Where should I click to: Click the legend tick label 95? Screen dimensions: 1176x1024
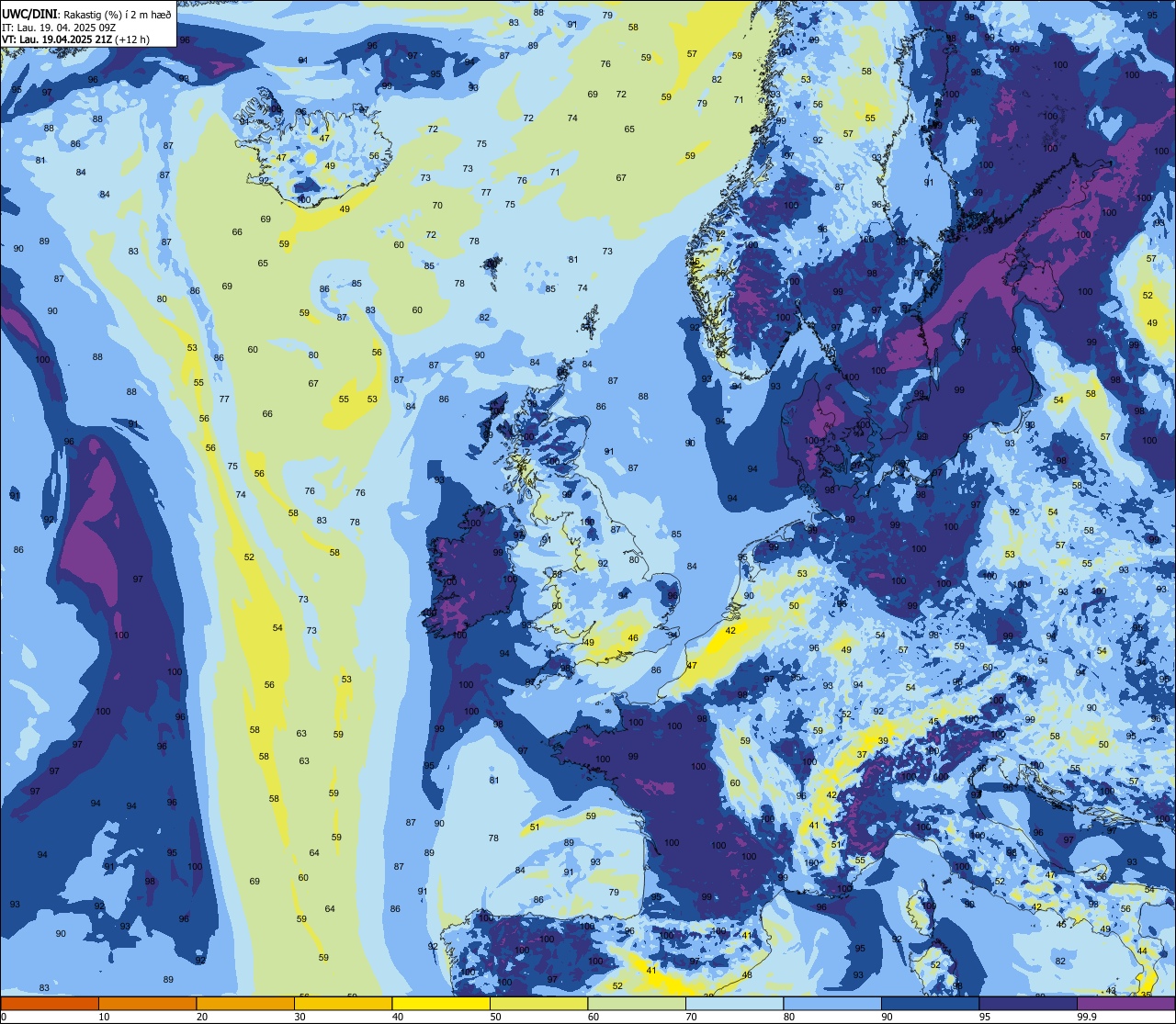[985, 1017]
